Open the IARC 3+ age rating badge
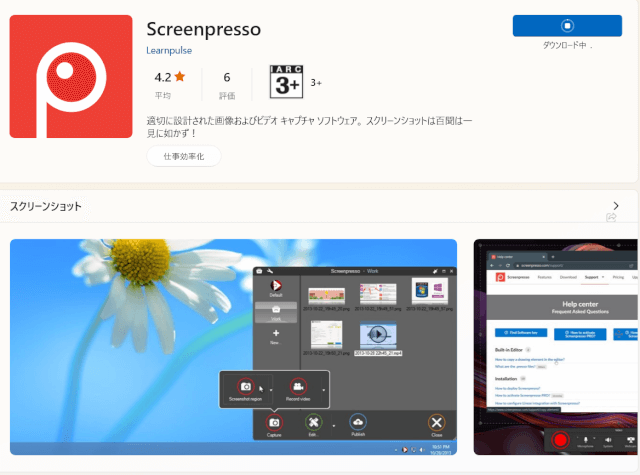This screenshot has height=475, width=640. 286,81
